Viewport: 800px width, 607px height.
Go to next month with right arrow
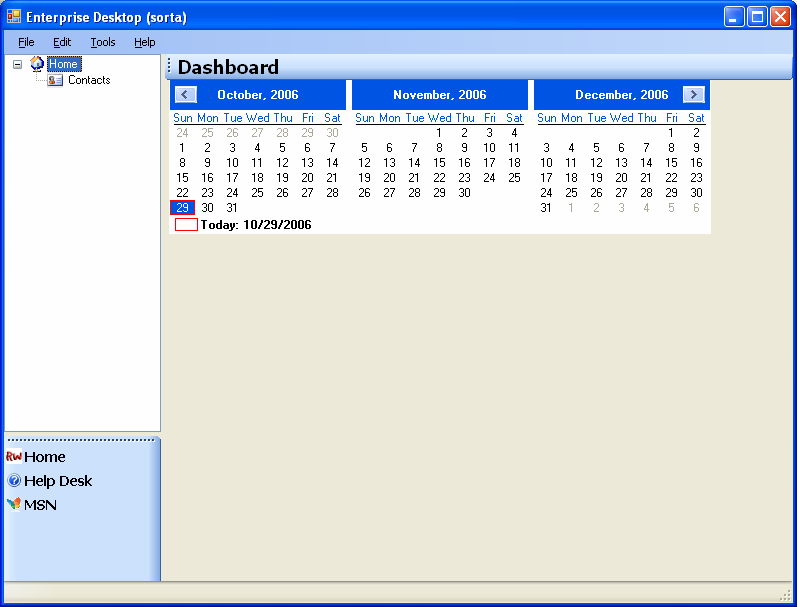point(694,95)
